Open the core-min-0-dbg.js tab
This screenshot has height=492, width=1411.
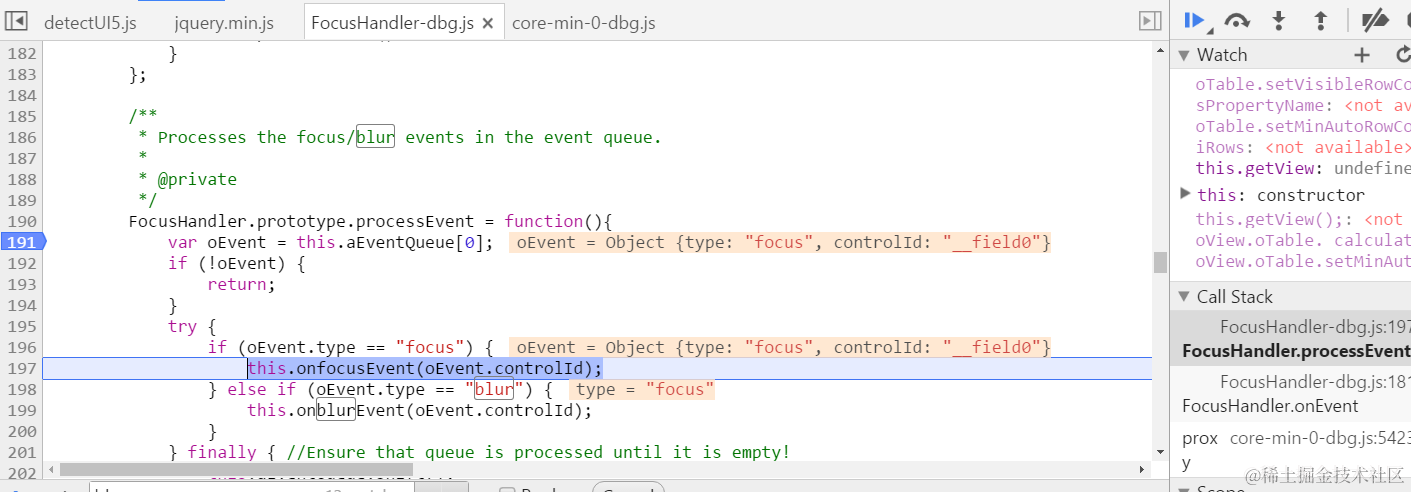tap(583, 22)
